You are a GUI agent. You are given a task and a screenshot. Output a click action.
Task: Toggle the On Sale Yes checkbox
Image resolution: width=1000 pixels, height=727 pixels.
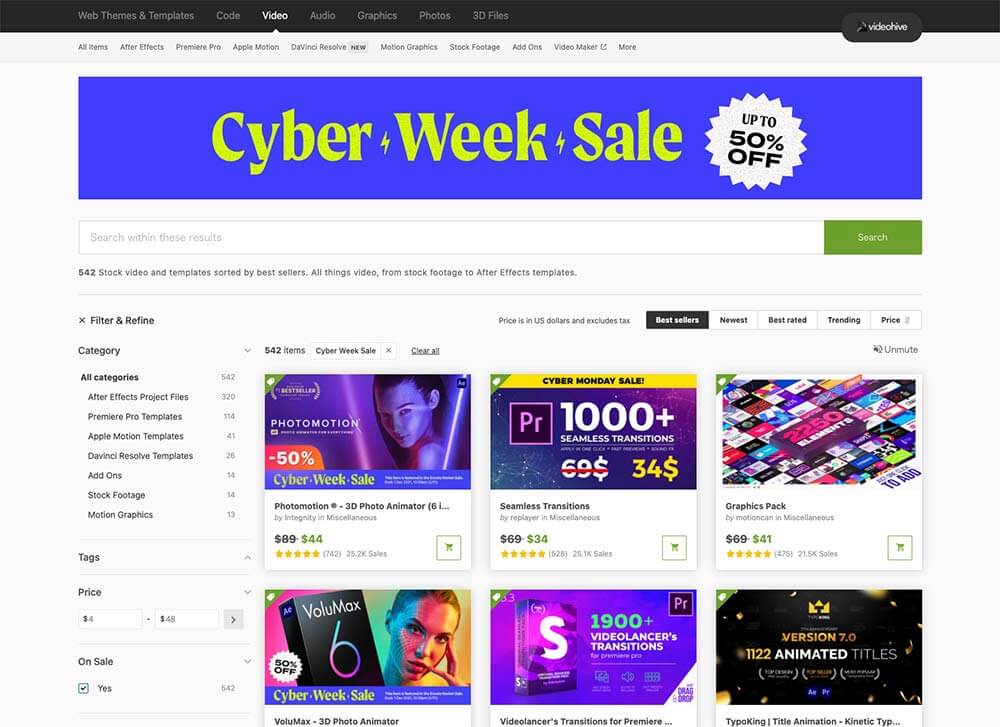(84, 688)
